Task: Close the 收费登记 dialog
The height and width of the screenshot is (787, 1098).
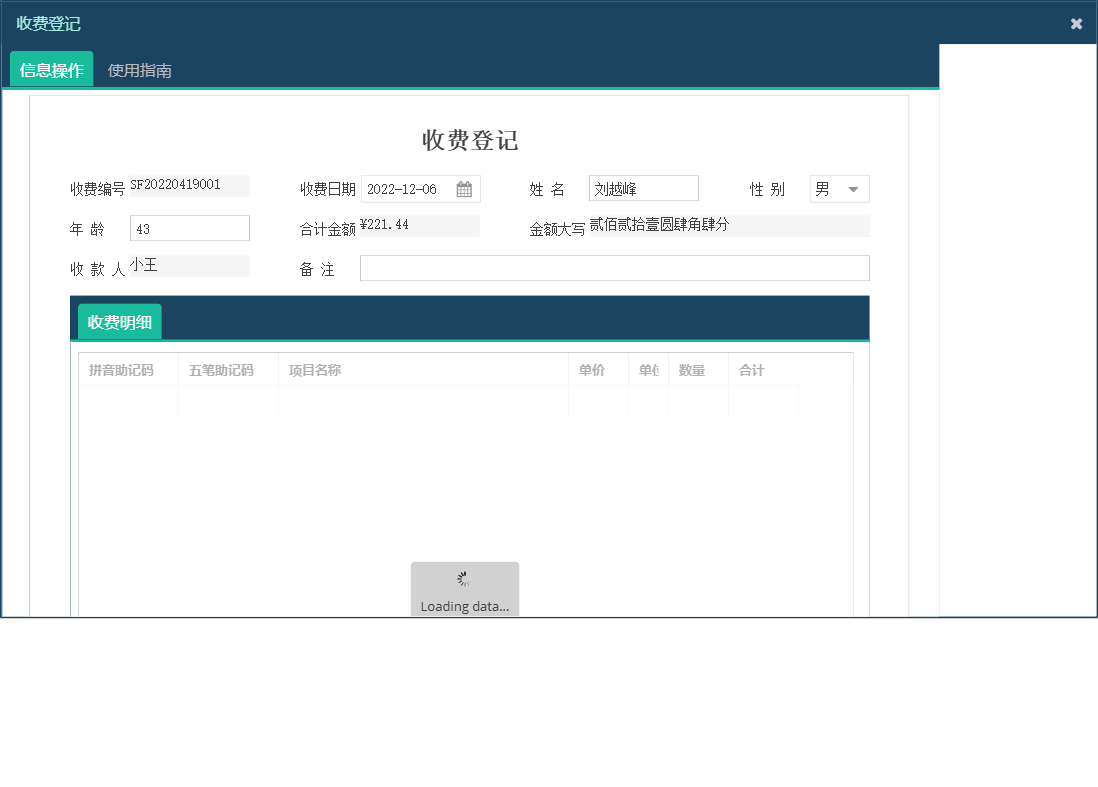Action: tap(1076, 22)
